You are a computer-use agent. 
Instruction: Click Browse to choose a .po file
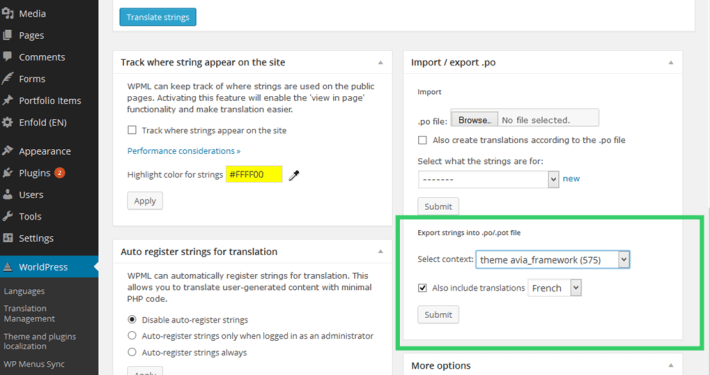(475, 120)
